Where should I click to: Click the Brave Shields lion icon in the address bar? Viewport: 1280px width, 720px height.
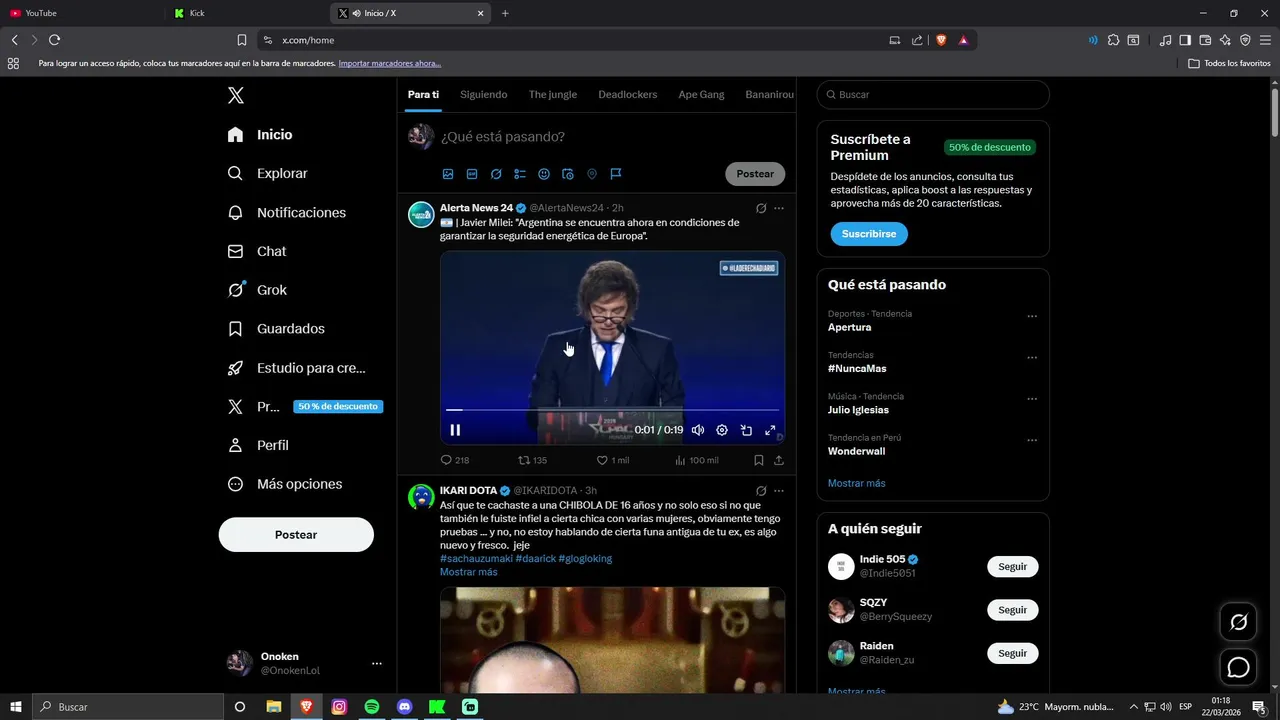coord(941,40)
